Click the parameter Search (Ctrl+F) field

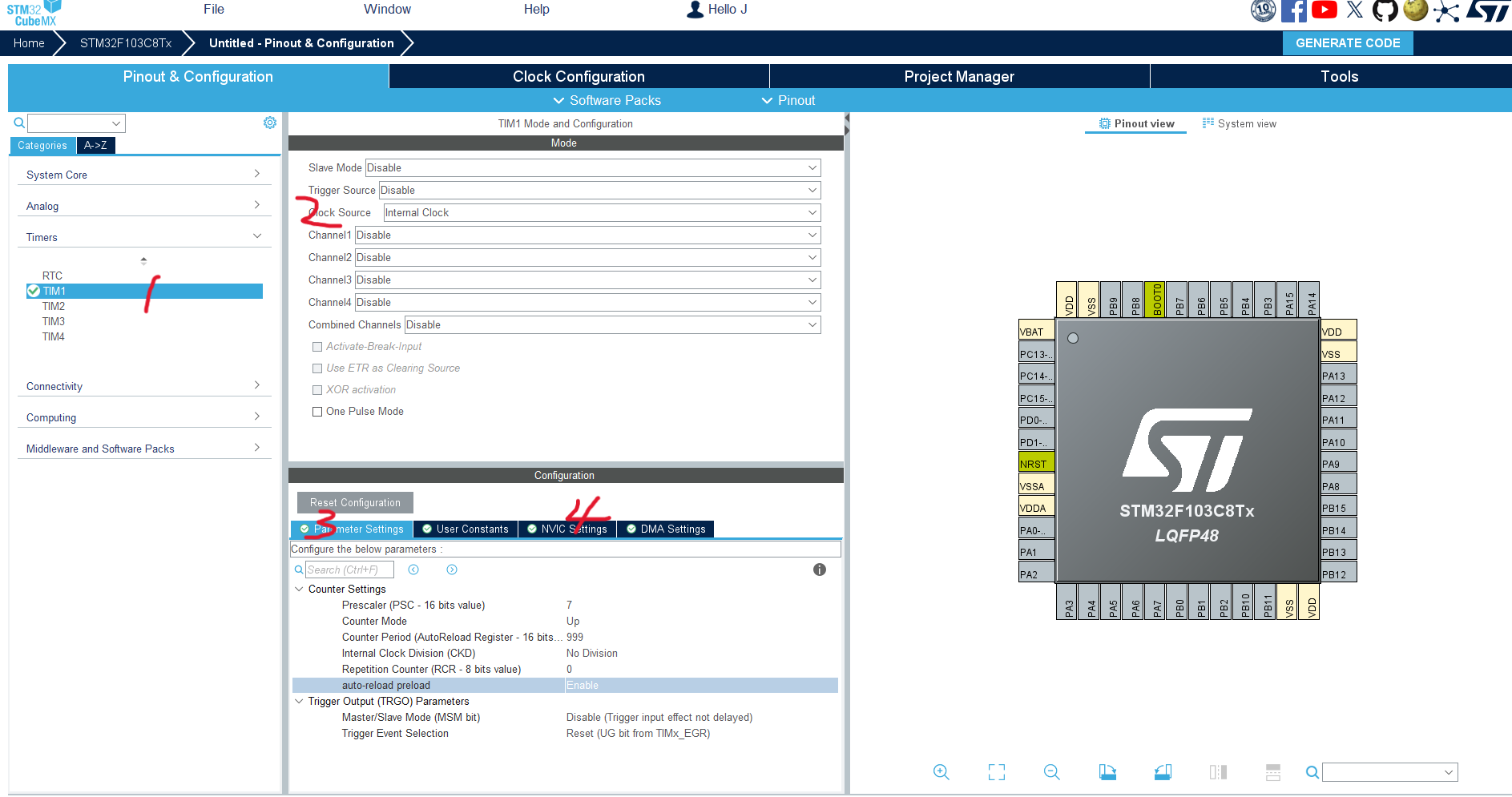click(349, 570)
